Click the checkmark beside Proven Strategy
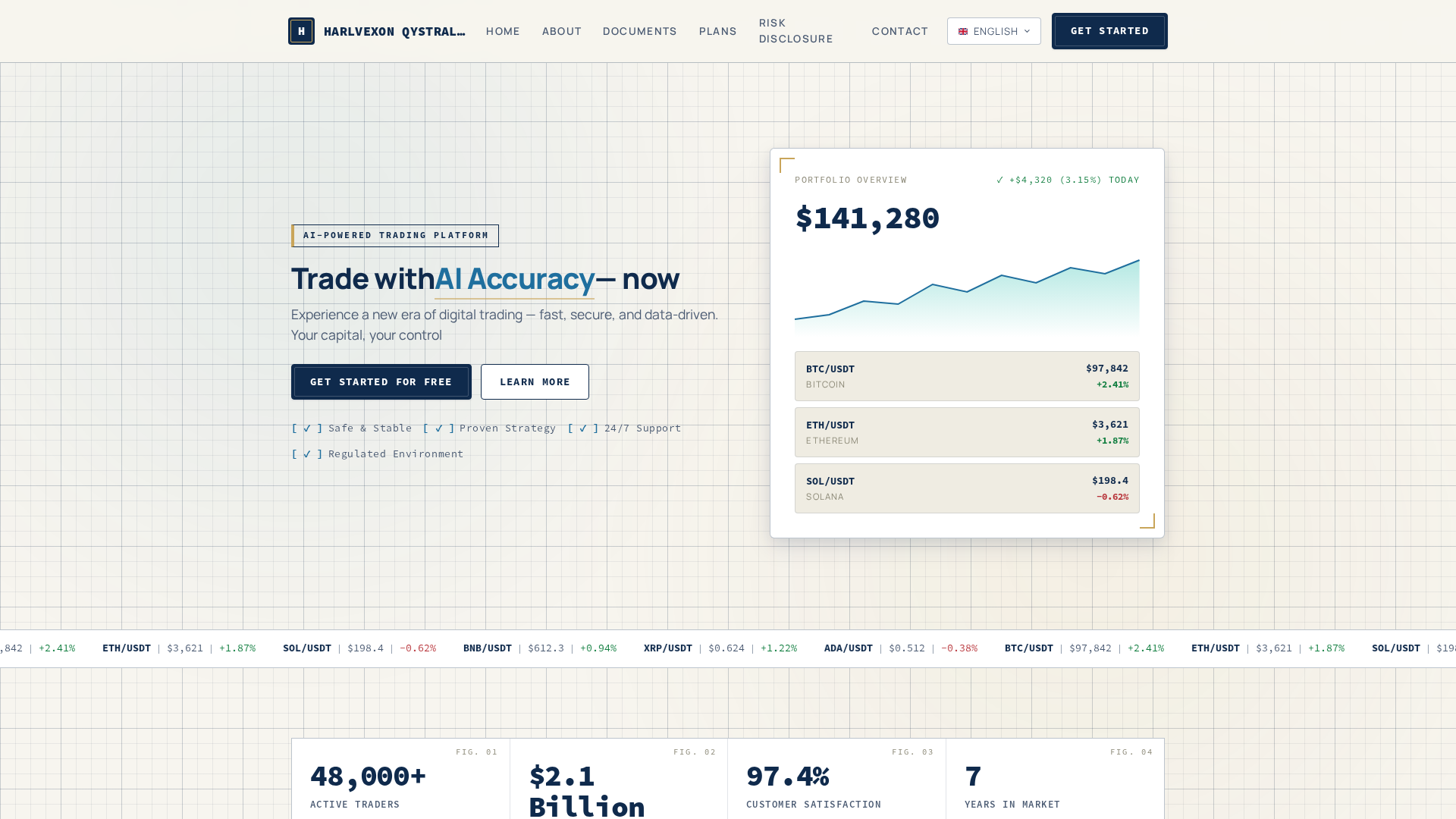The image size is (1456, 819). click(439, 428)
